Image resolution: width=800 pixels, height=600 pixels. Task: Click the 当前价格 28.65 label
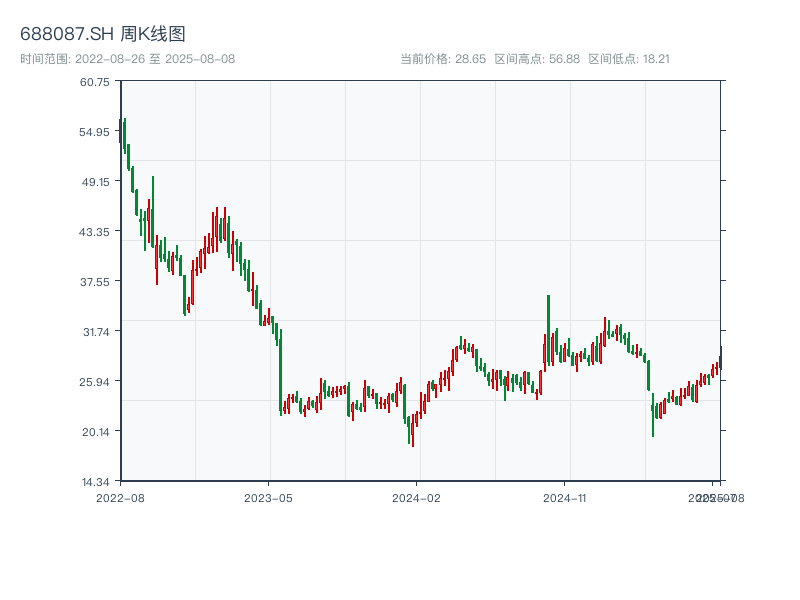coord(442,59)
